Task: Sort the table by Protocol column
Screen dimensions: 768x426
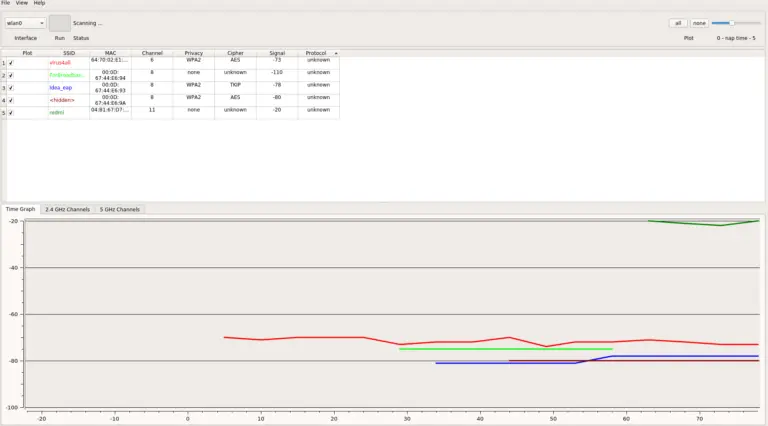Action: (x=318, y=52)
